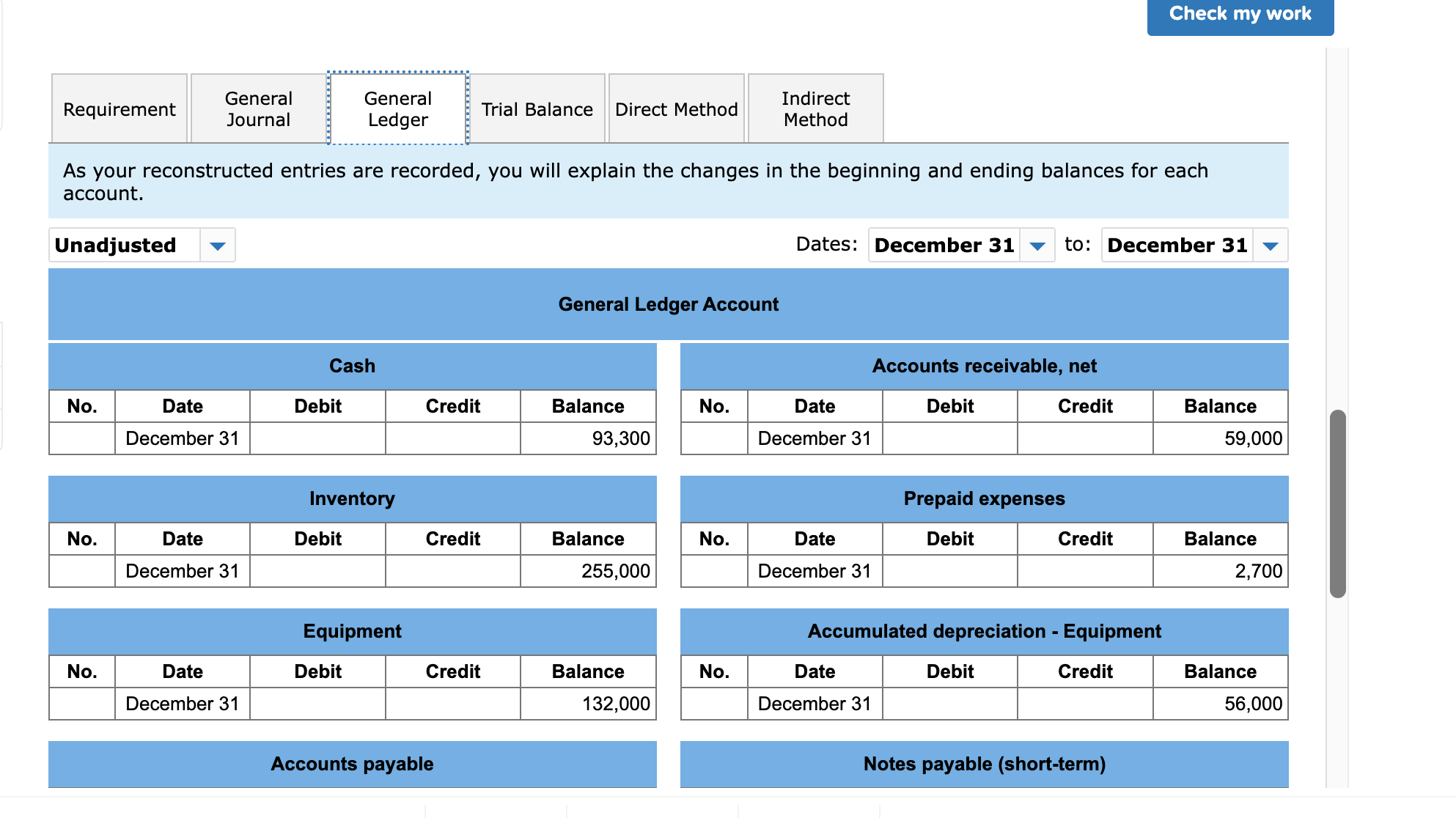Click the Accounts payable ledger header

[x=352, y=764]
